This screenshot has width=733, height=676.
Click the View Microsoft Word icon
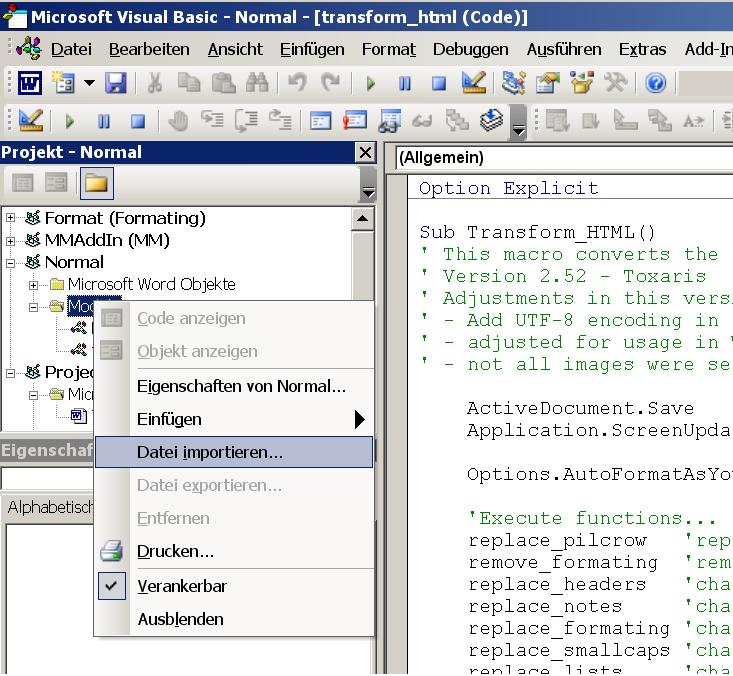[30, 84]
